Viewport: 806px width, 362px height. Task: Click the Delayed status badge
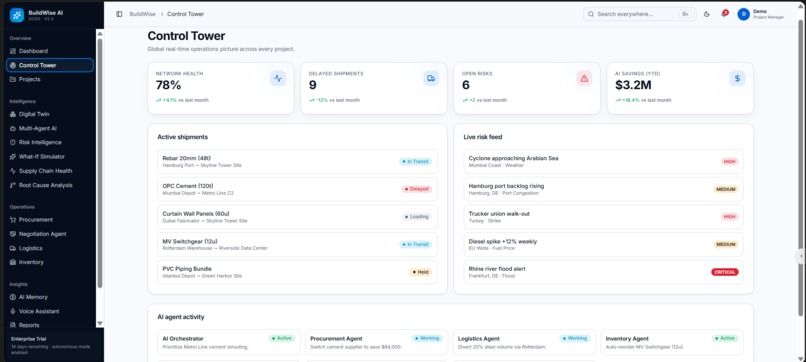[x=417, y=189]
